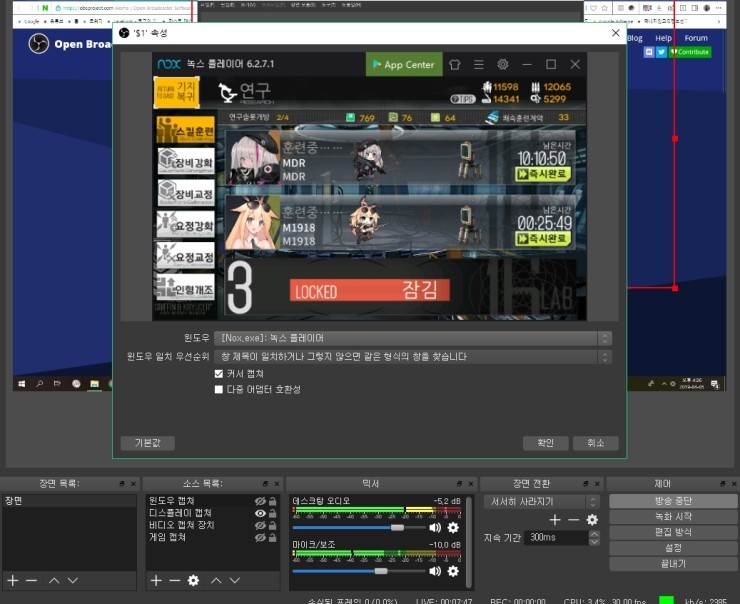
Task: Move source down in sources list
Action: (235, 580)
